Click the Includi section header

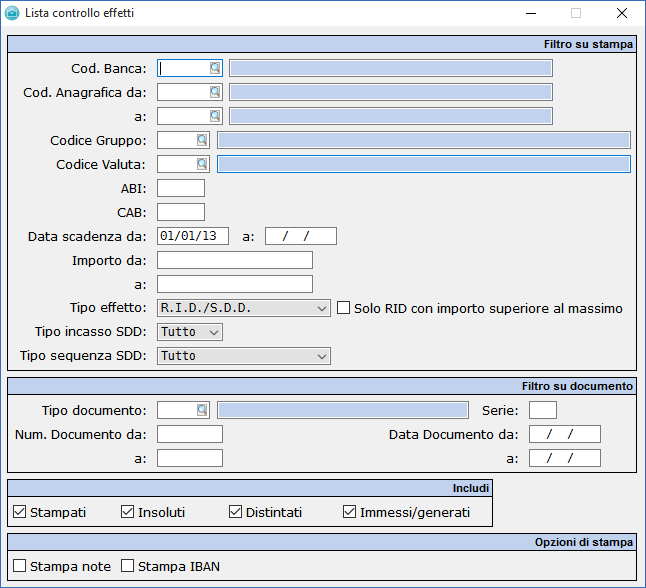250,488
